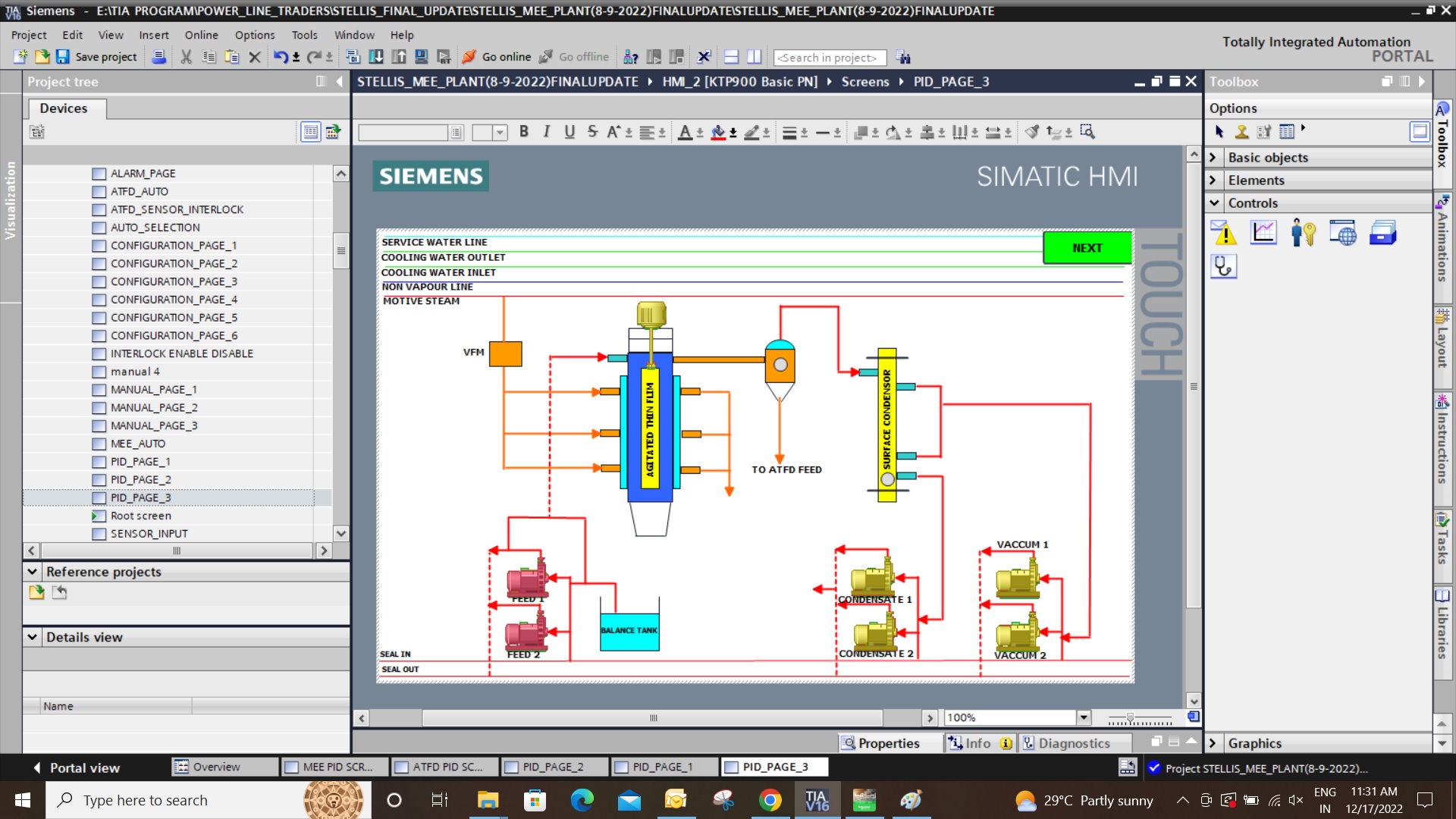Open the Online menu

201,35
